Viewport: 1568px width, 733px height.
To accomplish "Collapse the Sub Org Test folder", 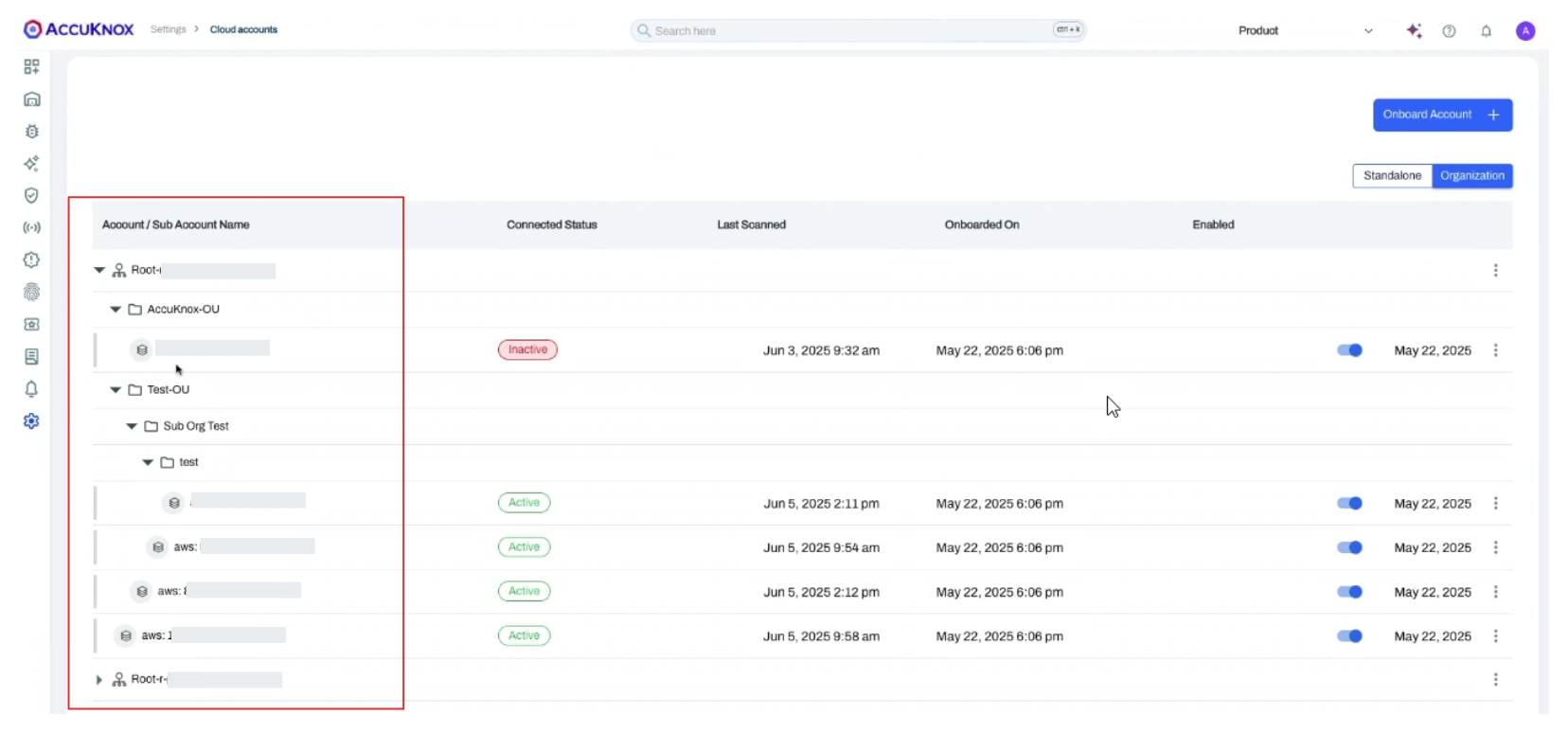I will pos(132,426).
